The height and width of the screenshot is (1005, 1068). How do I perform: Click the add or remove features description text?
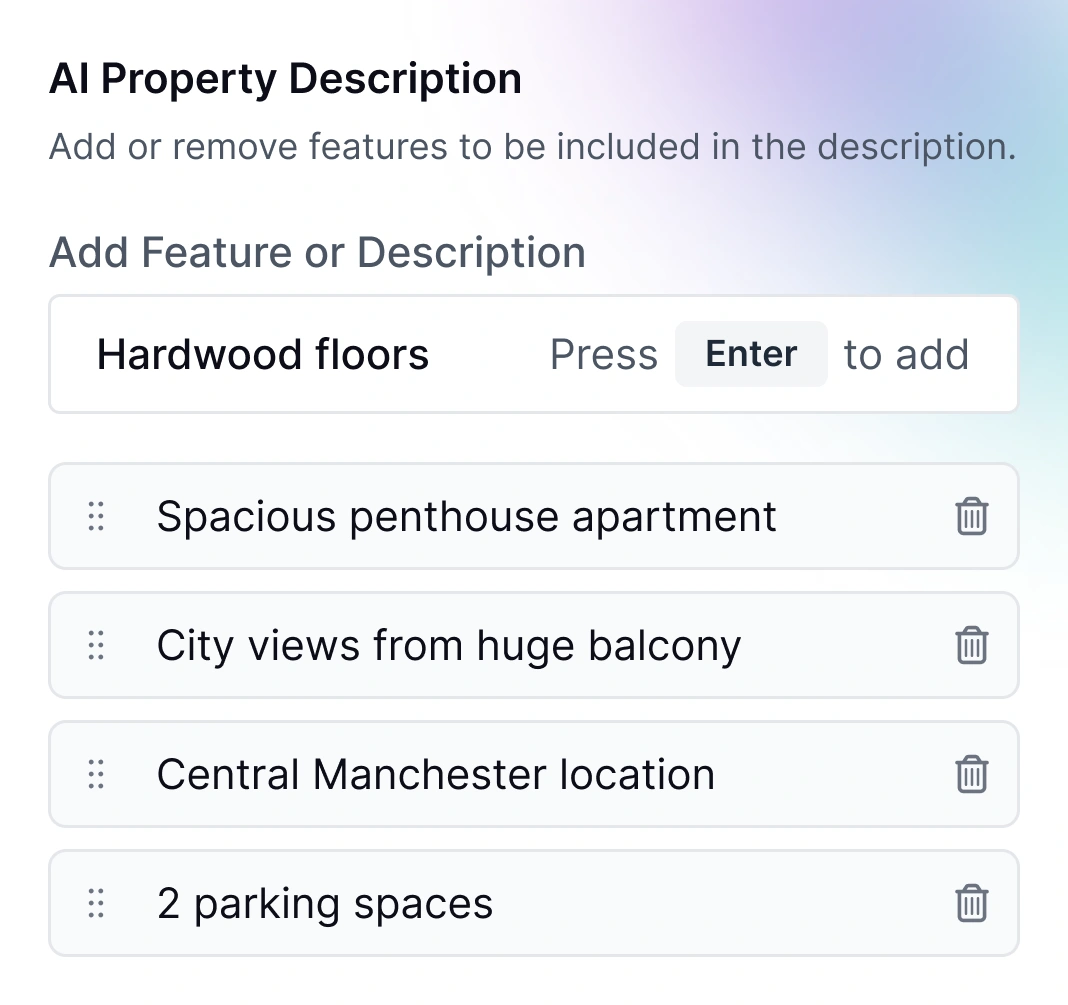point(533,146)
